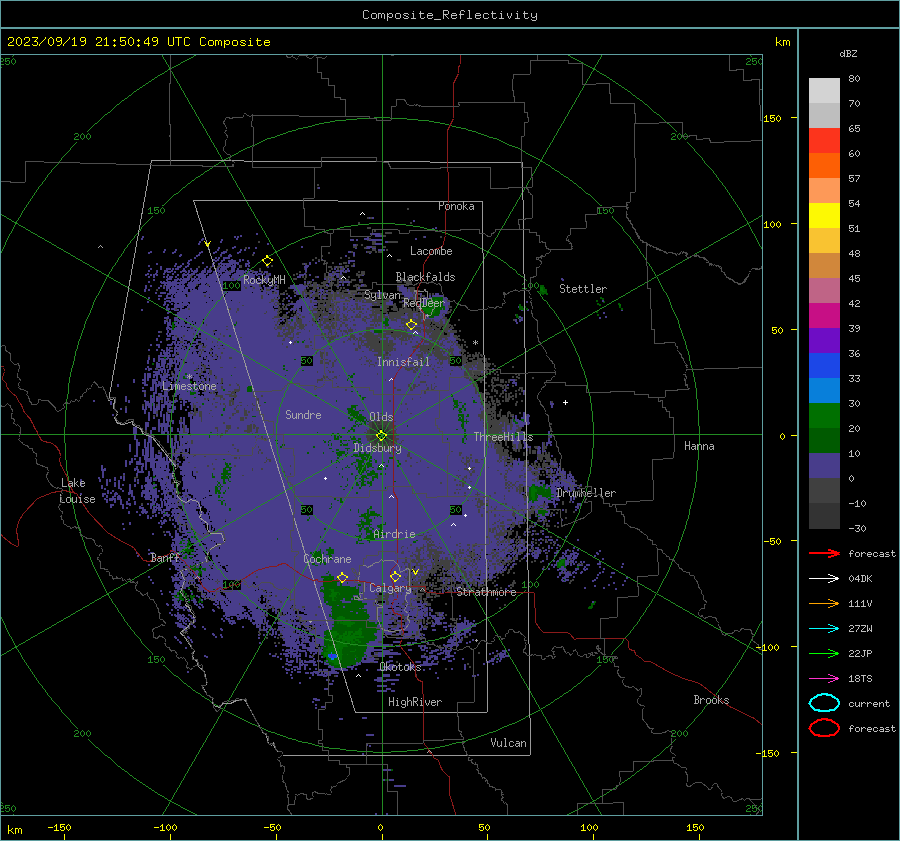Click the Vulcan city label

click(x=509, y=743)
